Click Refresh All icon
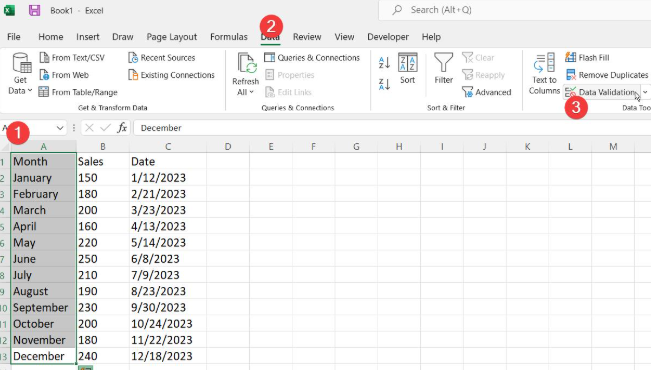This screenshot has width=653, height=370. (247, 64)
